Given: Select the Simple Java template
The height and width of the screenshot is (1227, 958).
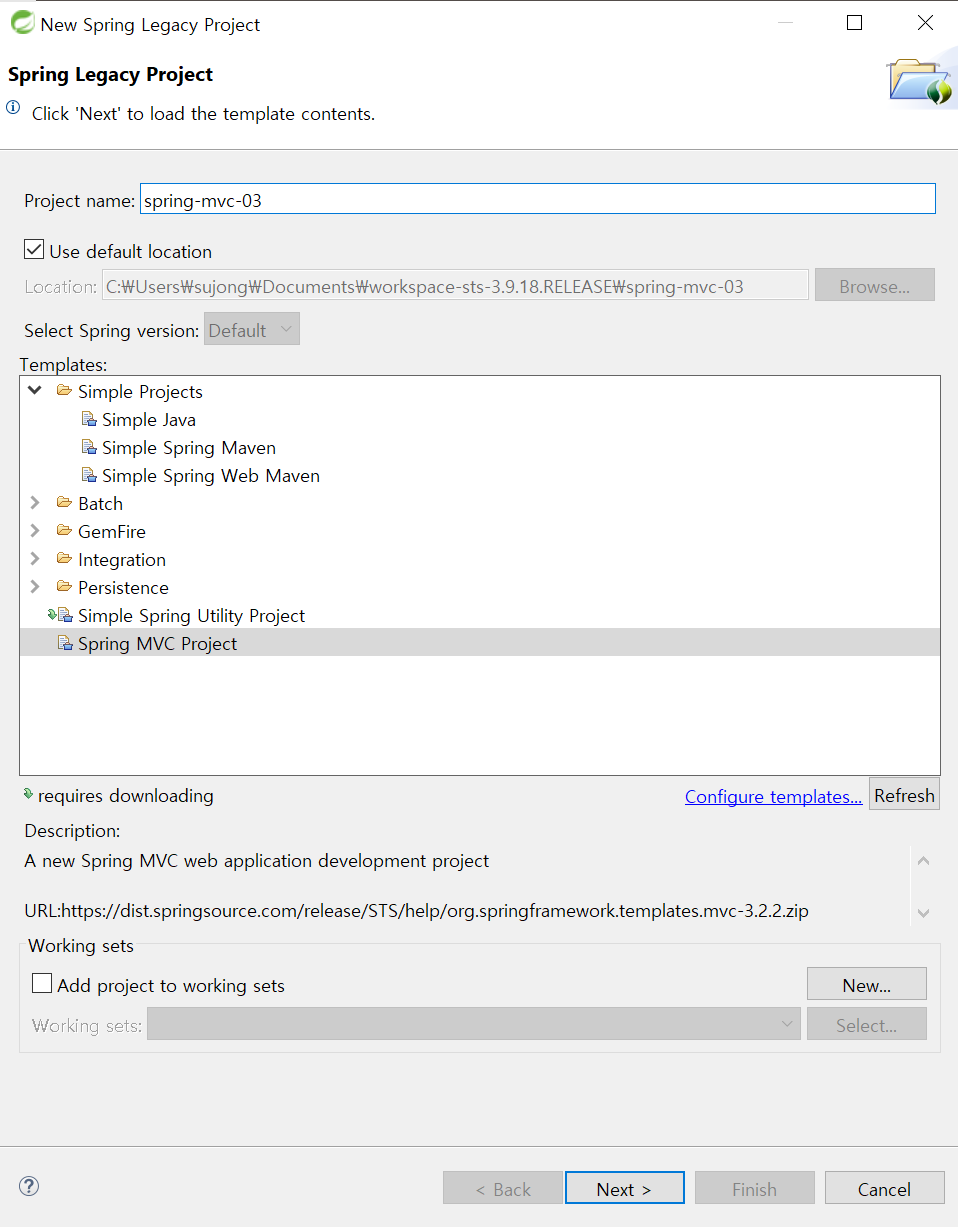Looking at the screenshot, I should click(149, 420).
